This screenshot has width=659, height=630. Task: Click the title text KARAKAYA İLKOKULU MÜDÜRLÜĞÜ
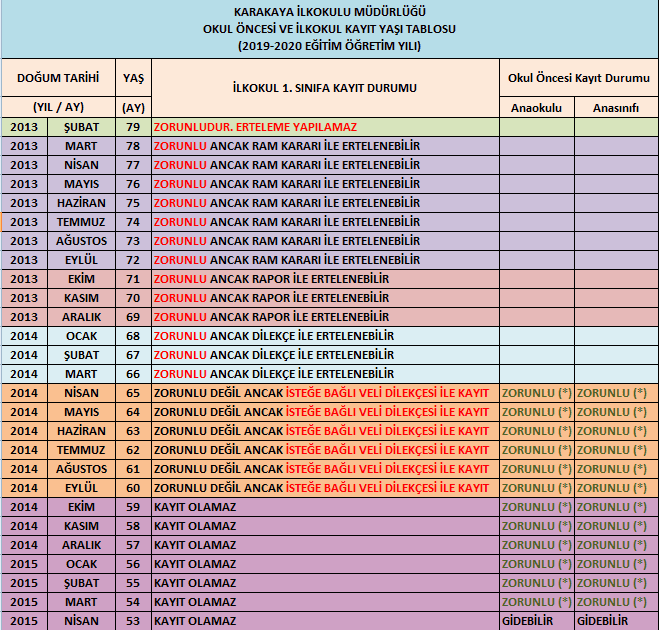click(330, 12)
